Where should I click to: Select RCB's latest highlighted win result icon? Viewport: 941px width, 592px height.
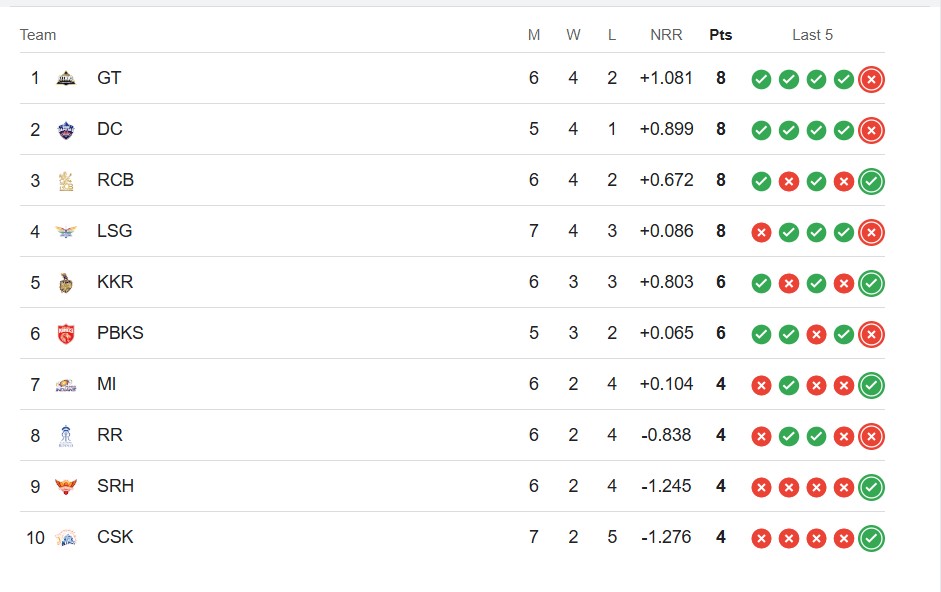871,181
